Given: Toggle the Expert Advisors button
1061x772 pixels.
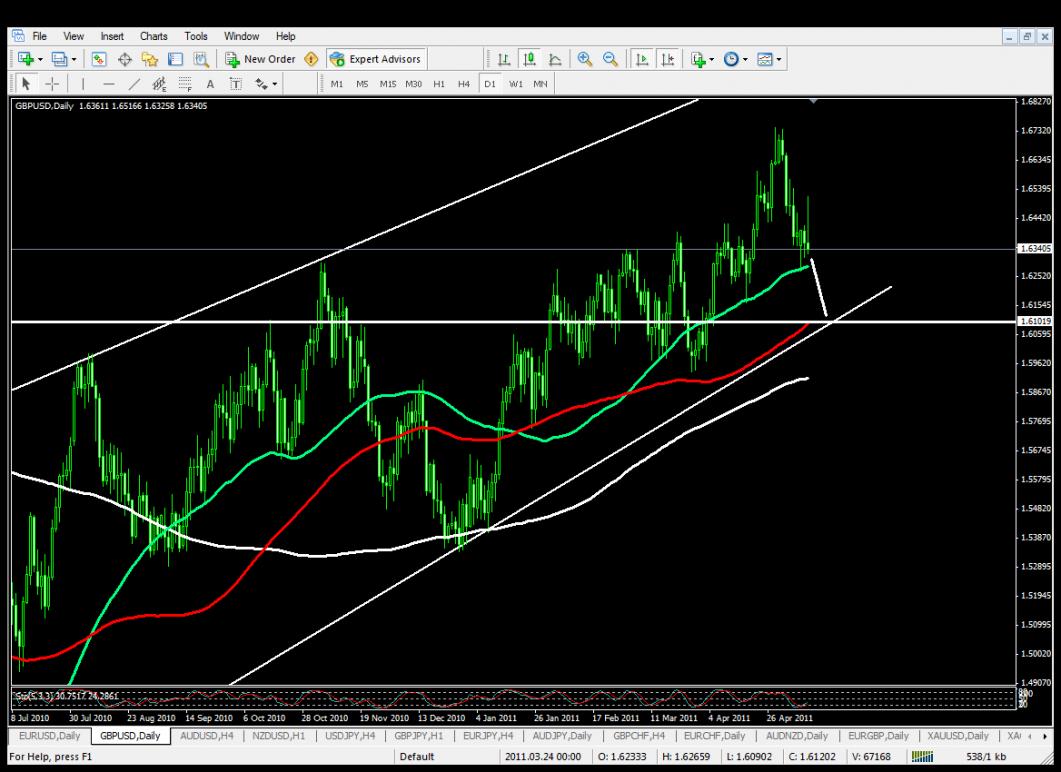Looking at the screenshot, I should point(376,60).
